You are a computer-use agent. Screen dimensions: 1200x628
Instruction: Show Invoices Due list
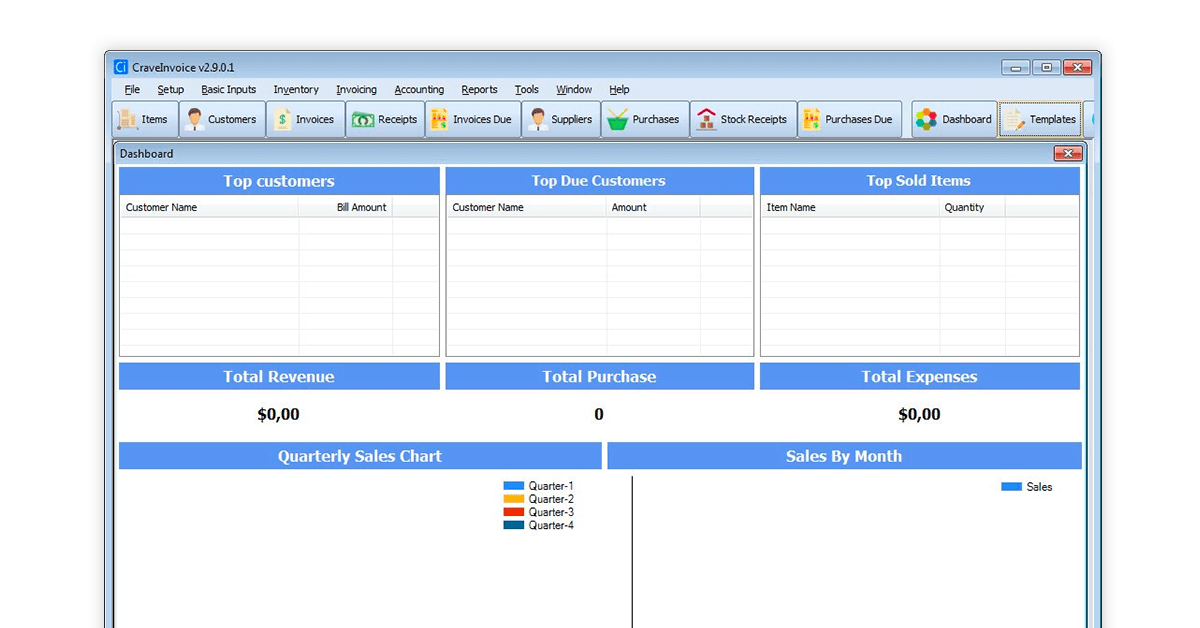[x=473, y=119]
